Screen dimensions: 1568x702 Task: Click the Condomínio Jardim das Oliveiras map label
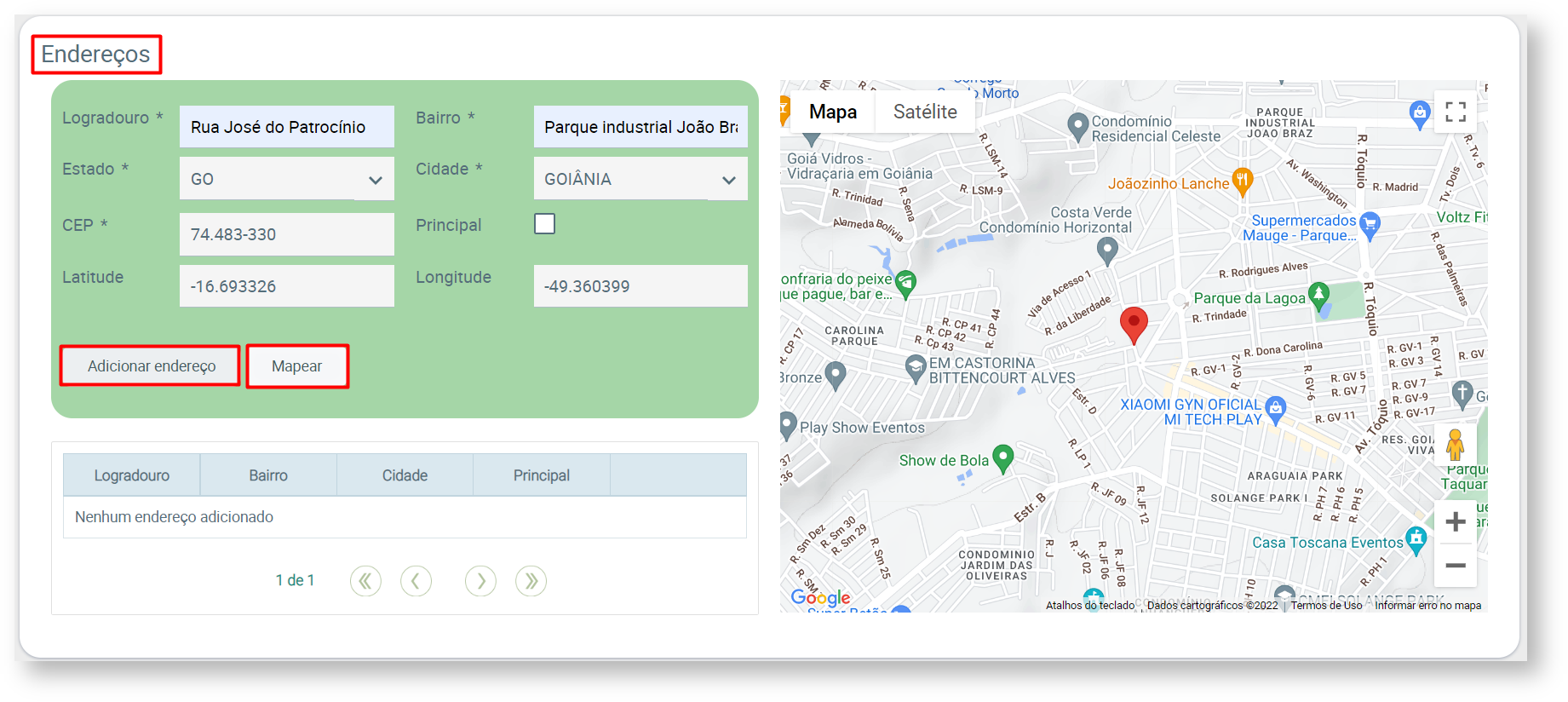[x=997, y=566]
